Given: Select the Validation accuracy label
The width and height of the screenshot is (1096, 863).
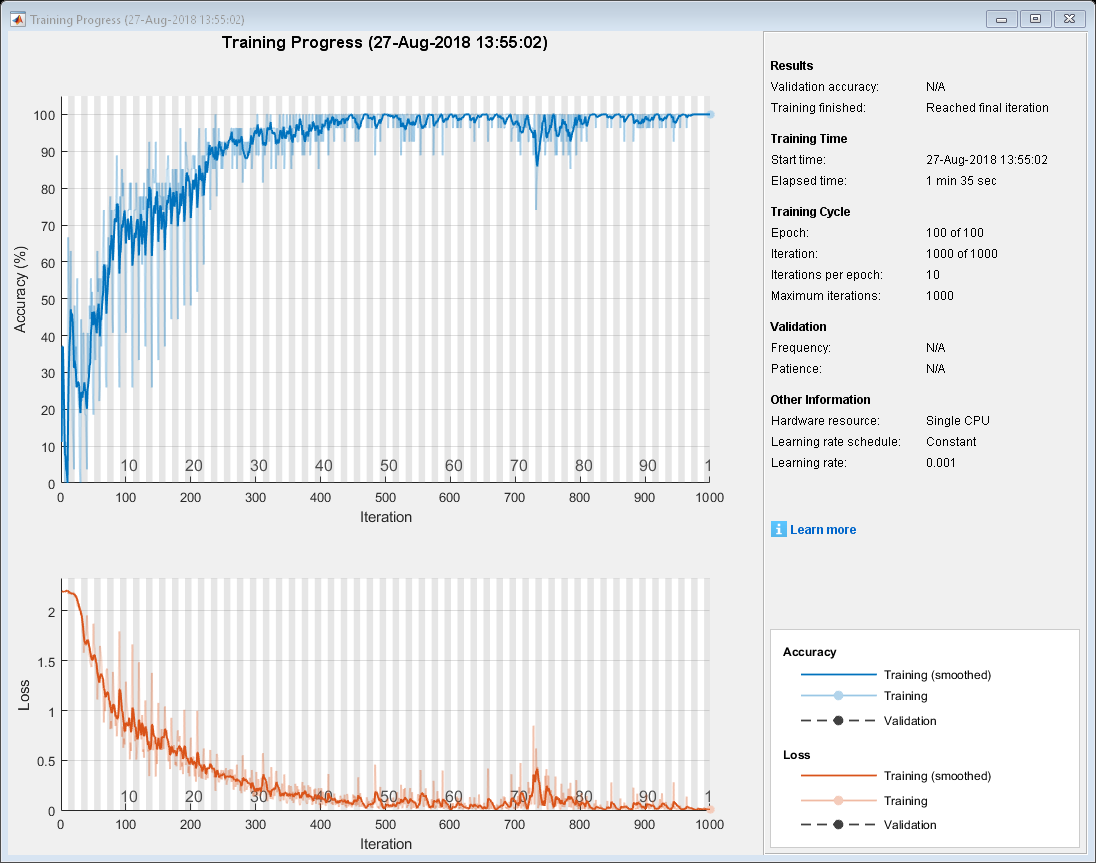Looking at the screenshot, I should tap(824, 87).
